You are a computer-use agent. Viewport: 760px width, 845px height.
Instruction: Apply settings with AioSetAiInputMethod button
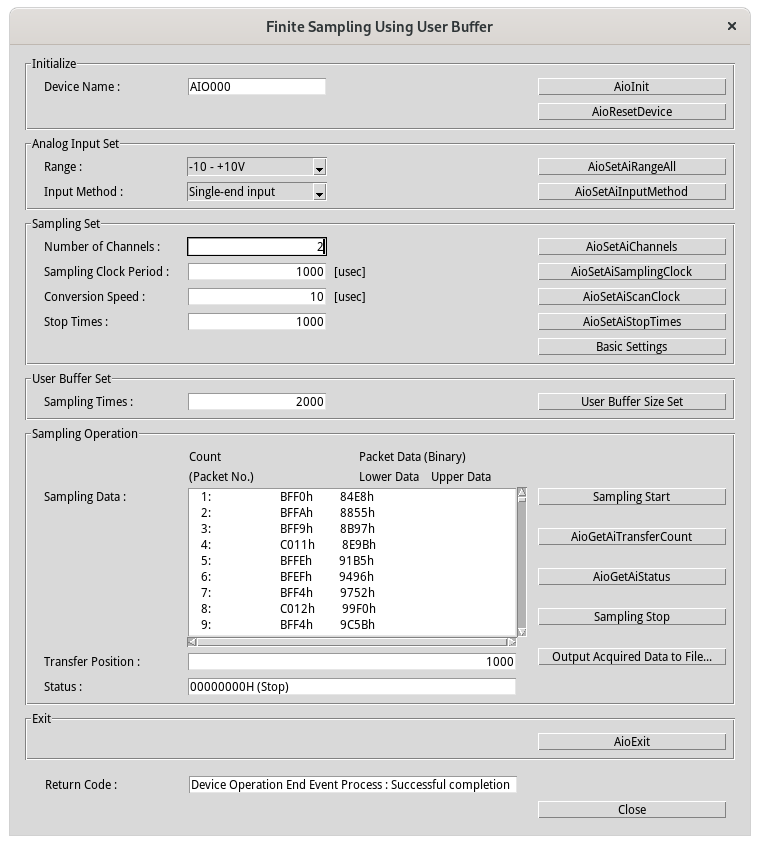click(631, 192)
